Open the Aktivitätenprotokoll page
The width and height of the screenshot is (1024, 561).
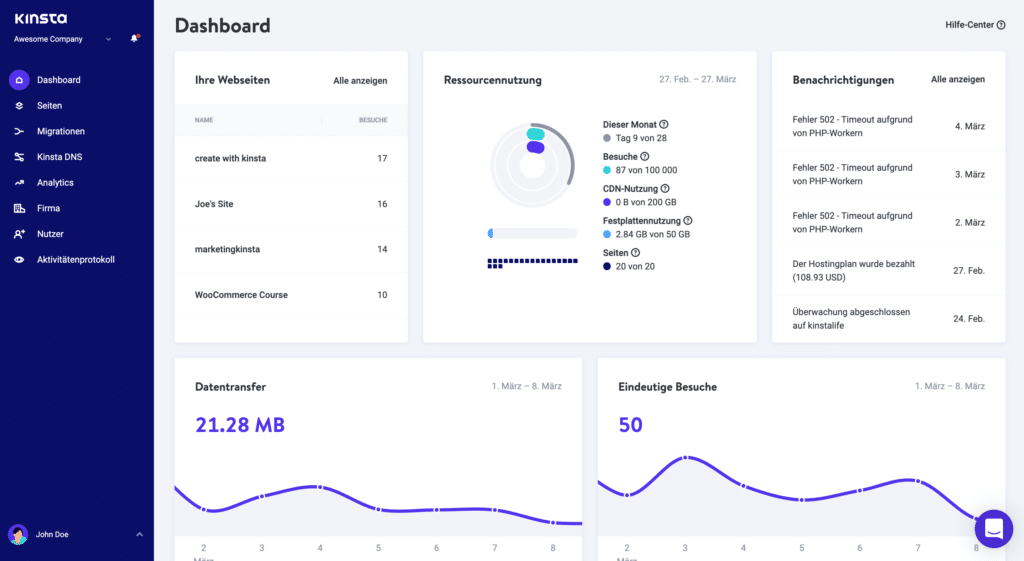click(75, 260)
